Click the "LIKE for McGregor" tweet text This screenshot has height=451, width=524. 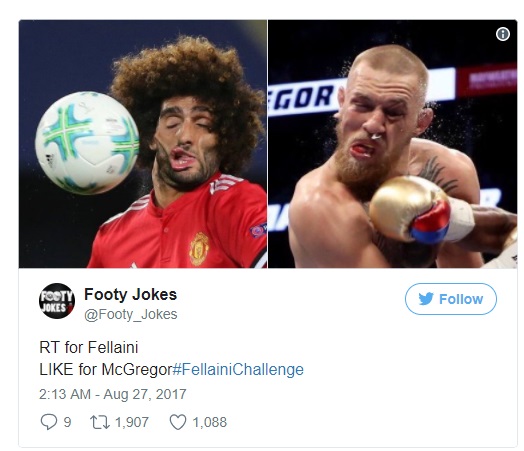(x=106, y=369)
